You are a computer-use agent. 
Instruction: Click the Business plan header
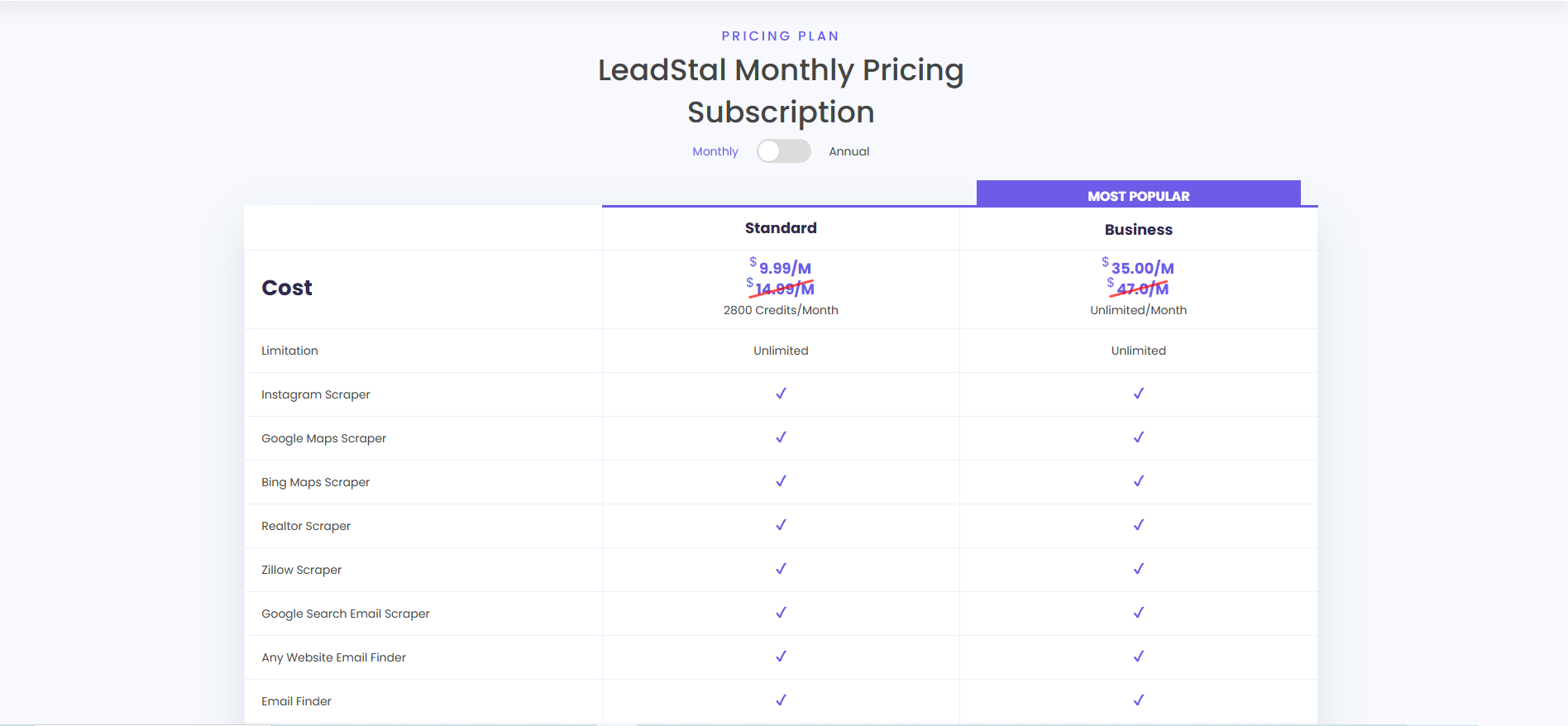[x=1138, y=230]
